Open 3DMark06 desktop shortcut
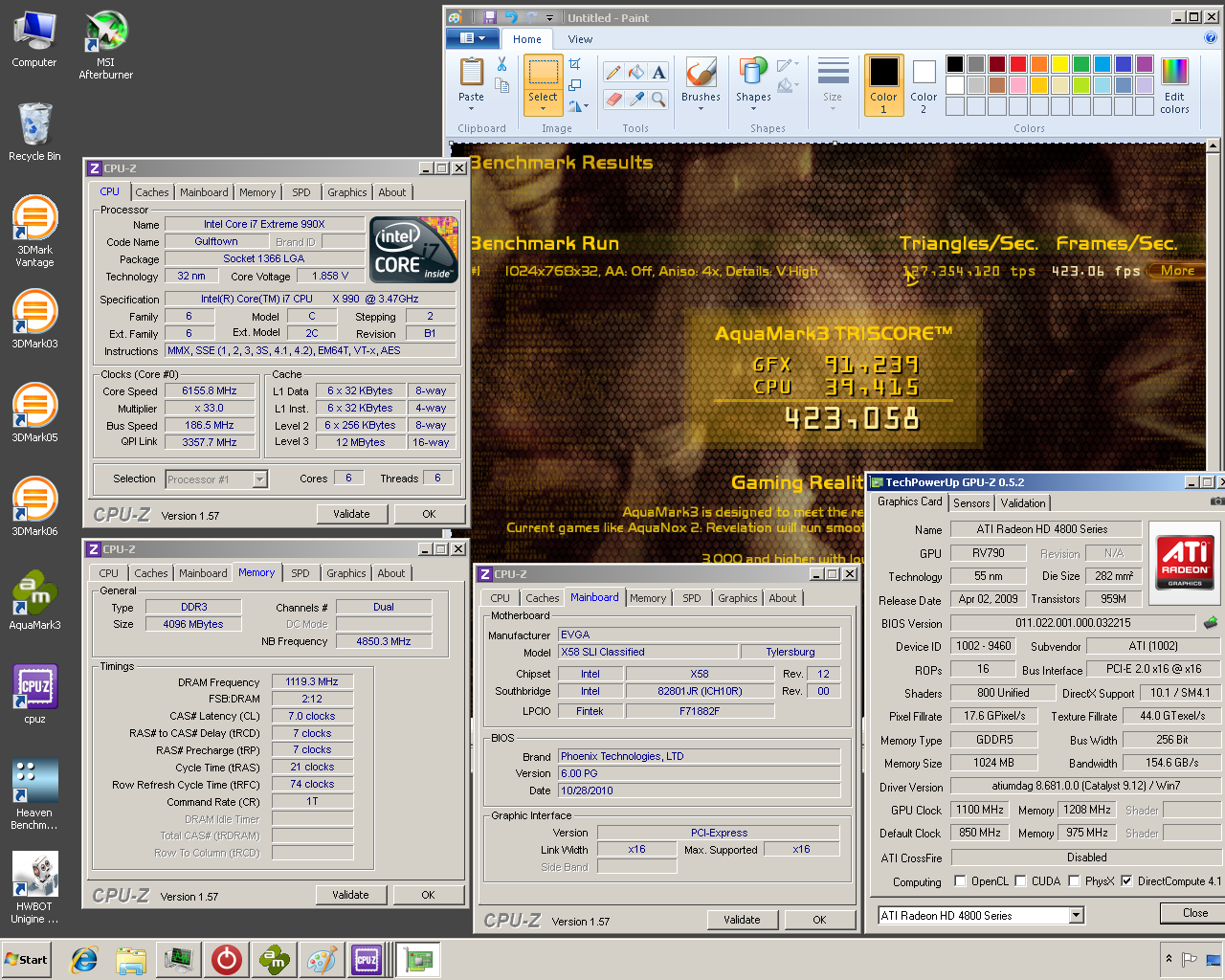The width and height of the screenshot is (1225, 980). [x=34, y=506]
